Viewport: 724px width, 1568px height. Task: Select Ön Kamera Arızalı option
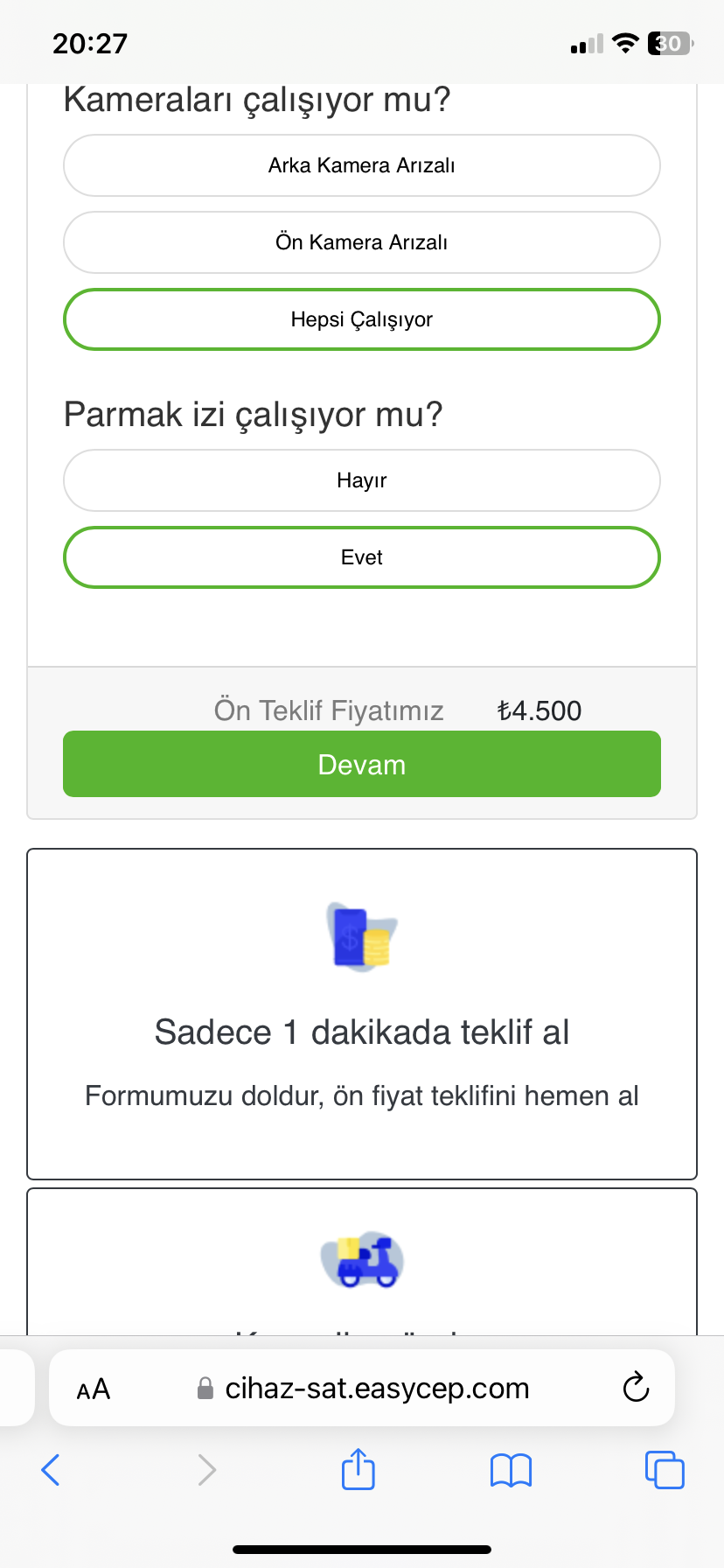pos(362,242)
